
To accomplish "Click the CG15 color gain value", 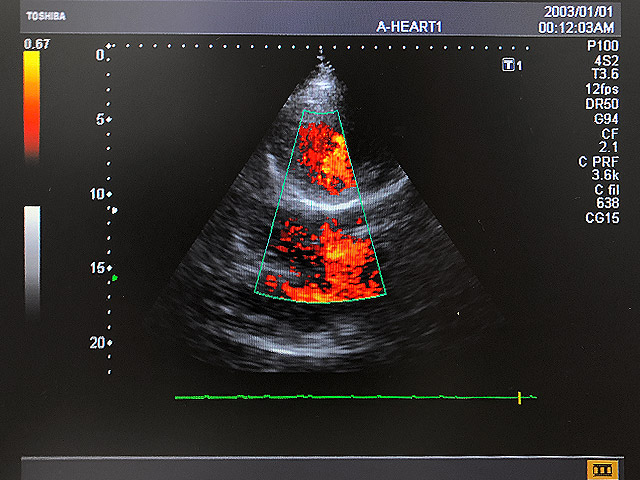I will 602,218.
